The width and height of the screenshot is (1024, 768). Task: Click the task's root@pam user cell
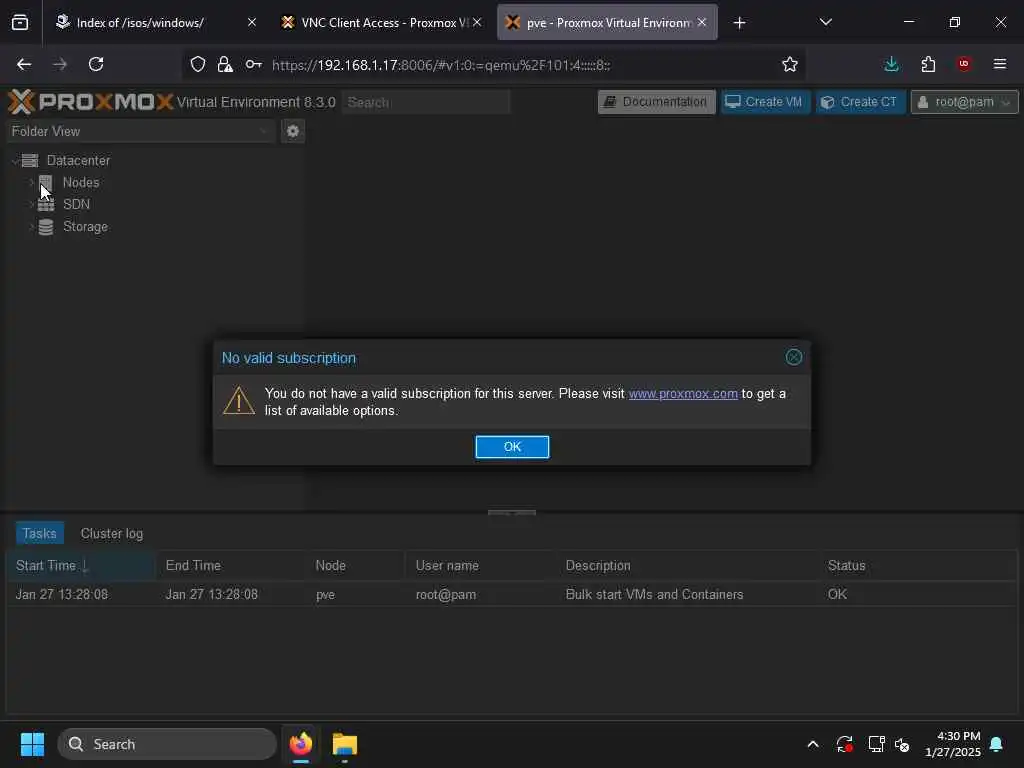(x=446, y=595)
